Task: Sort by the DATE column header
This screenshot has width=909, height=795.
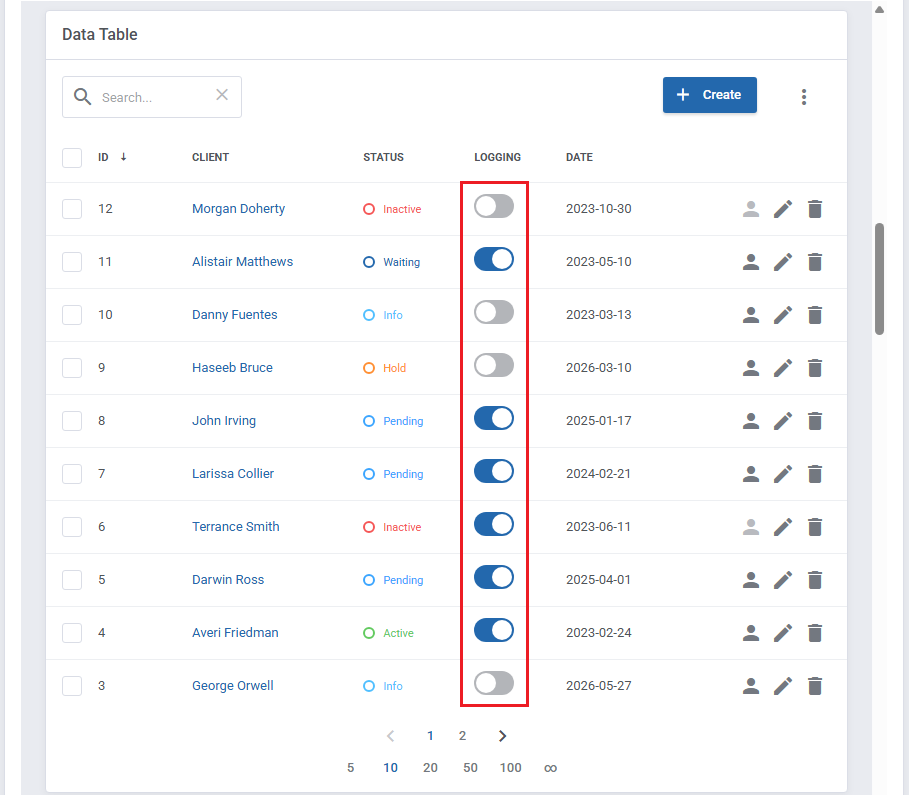Action: (x=579, y=157)
